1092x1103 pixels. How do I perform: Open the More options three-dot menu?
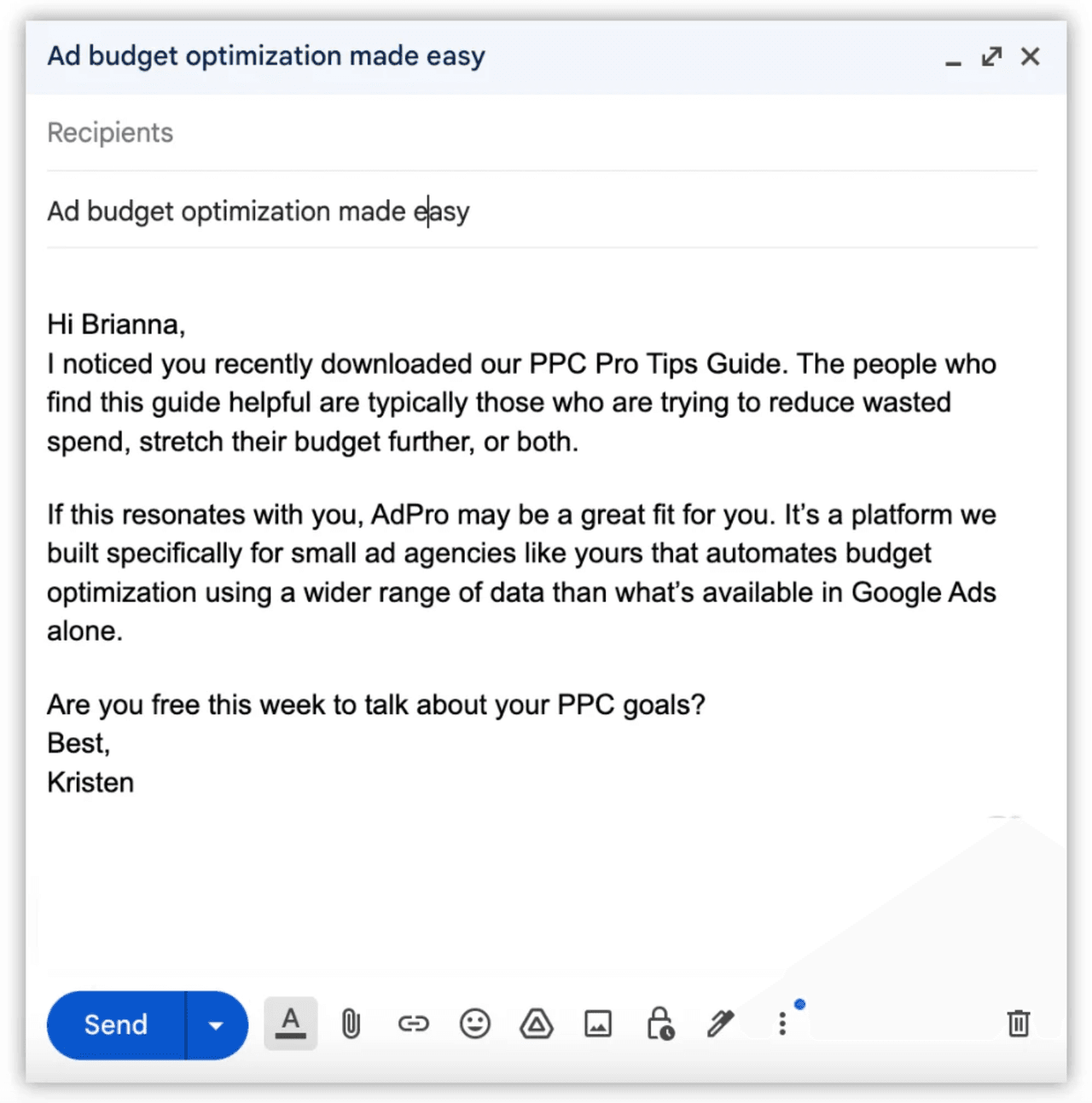782,1024
